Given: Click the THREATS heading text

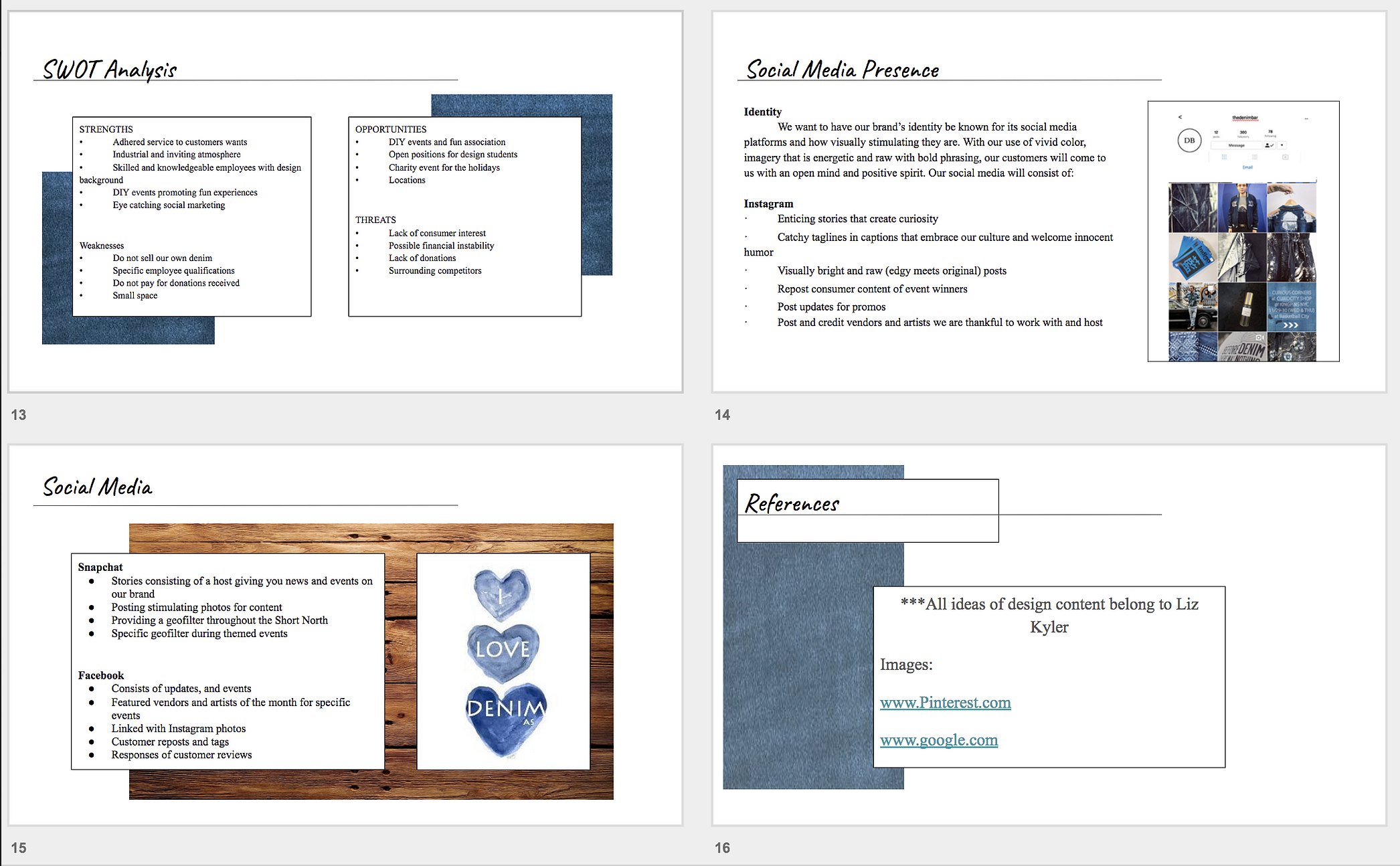Looking at the screenshot, I should tap(375, 220).
